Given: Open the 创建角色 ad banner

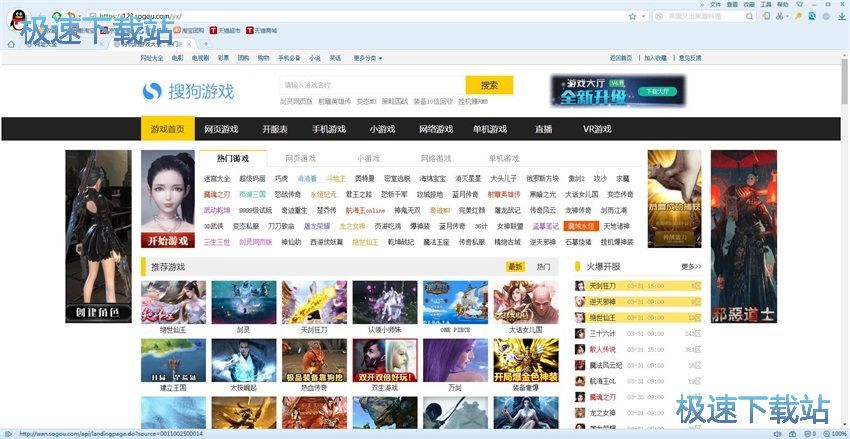Looking at the screenshot, I should (x=98, y=236).
